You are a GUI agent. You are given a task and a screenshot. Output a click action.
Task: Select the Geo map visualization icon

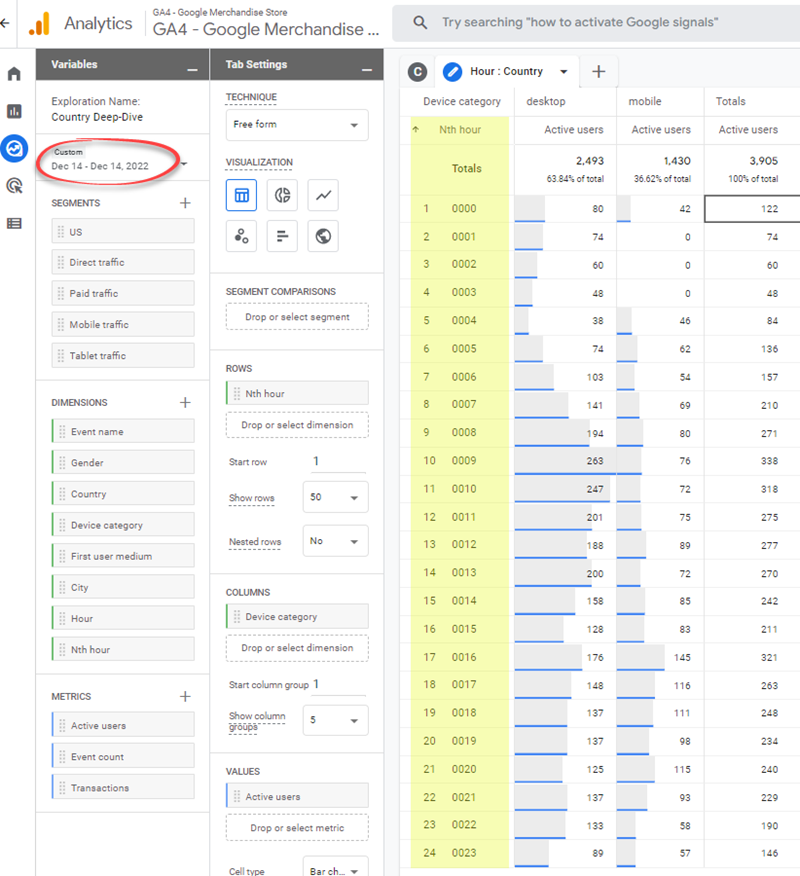tap(323, 236)
